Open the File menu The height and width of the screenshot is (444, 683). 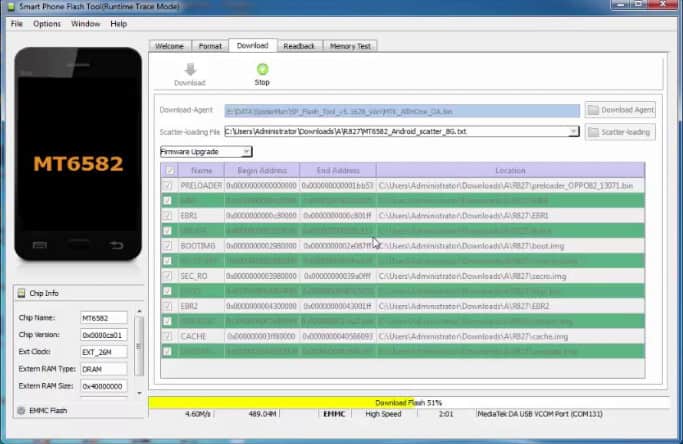[x=17, y=24]
